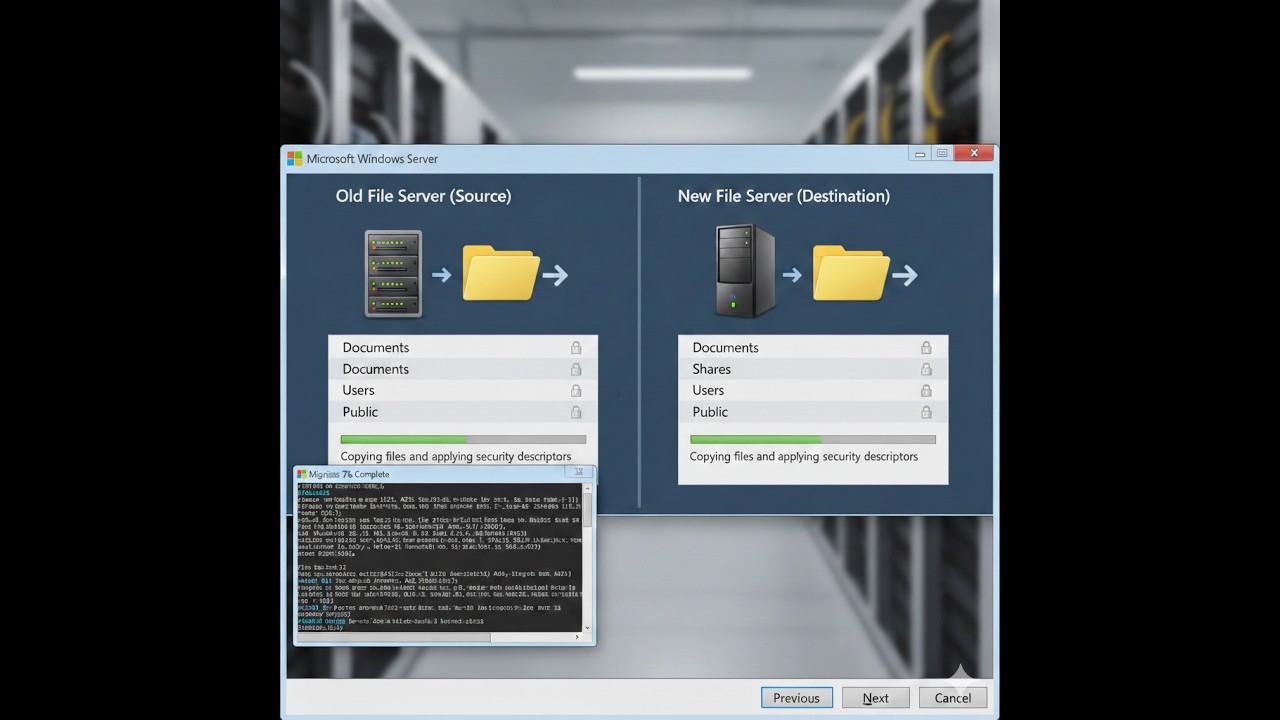
Task: Click the console horizontal scrollbar thumb
Action: [x=394, y=637]
